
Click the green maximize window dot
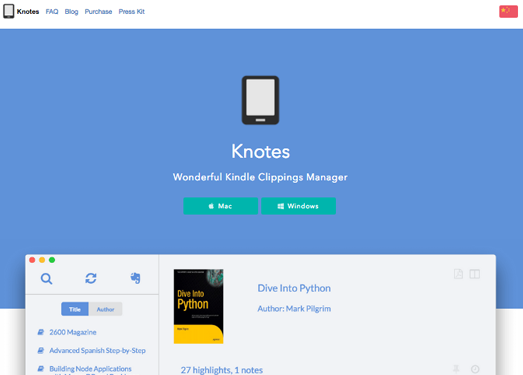(x=52, y=260)
